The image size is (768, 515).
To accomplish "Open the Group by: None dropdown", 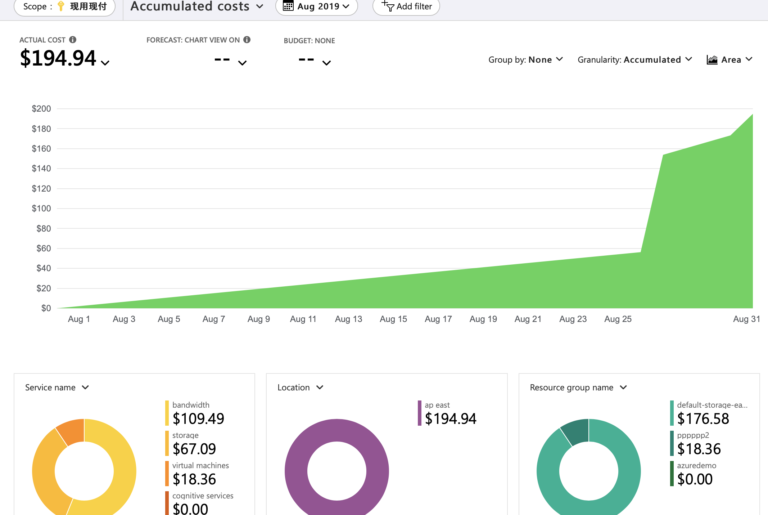I will (526, 60).
